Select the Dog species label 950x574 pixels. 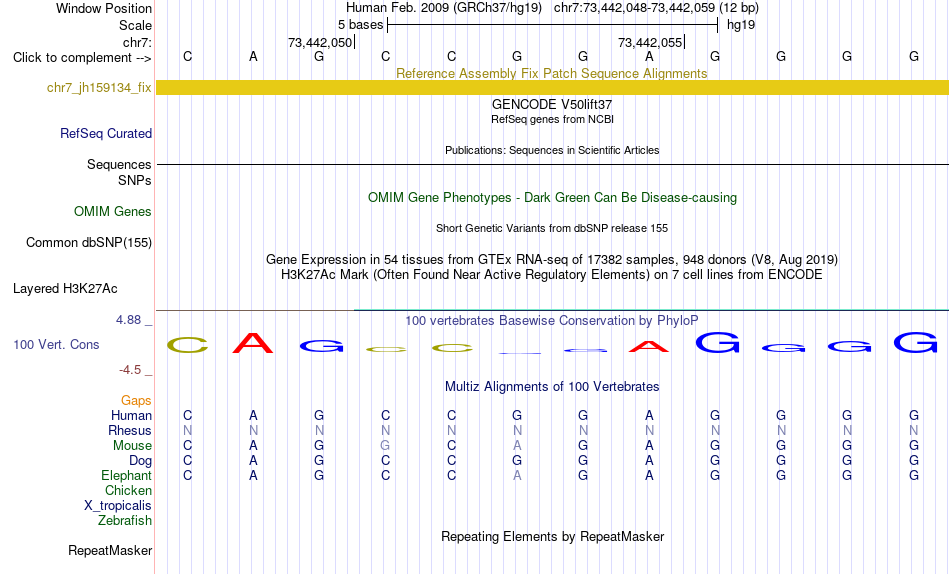[x=141, y=461]
